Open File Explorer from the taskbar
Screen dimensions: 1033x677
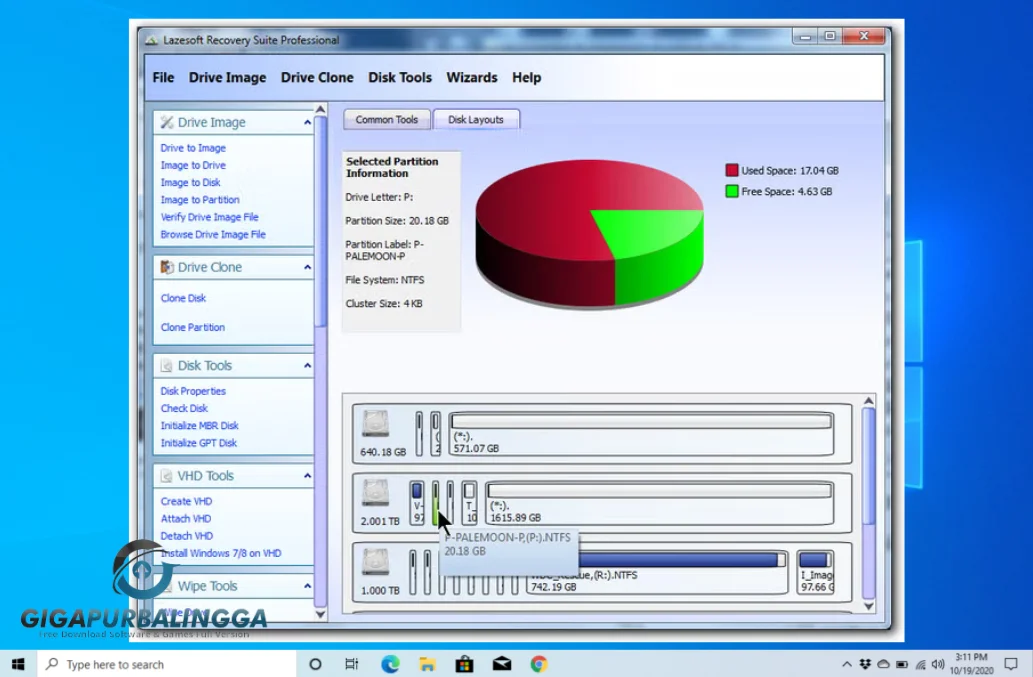(x=427, y=664)
